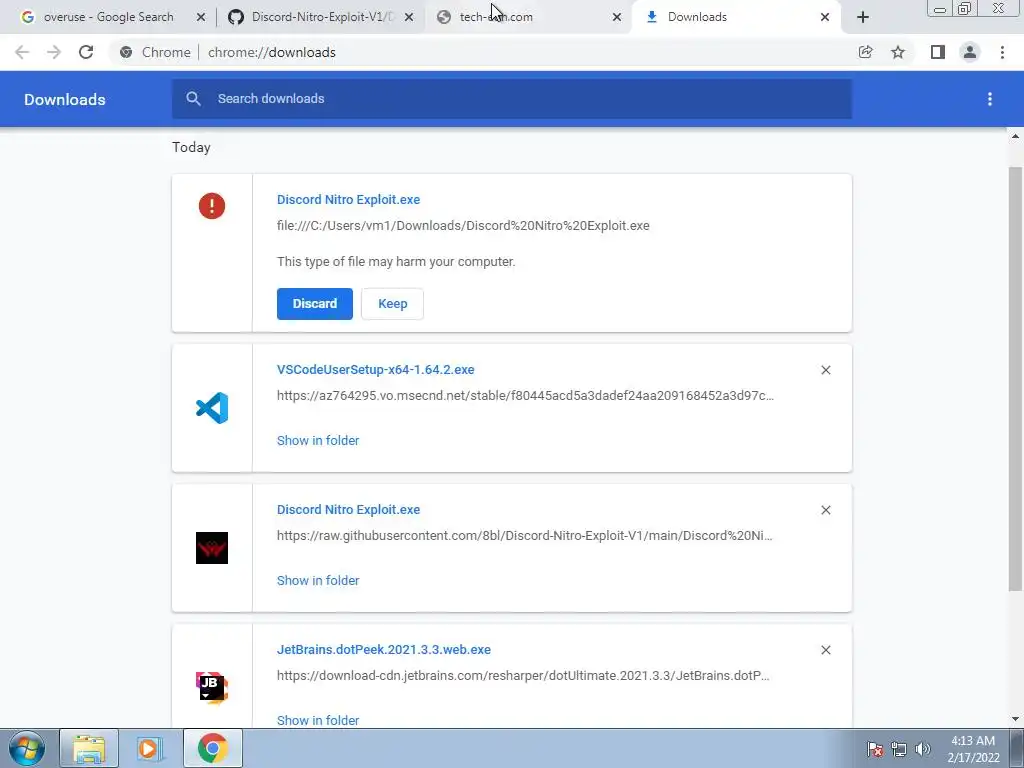Click the JetBrains dotPeek file icon
1024x768 pixels.
click(x=212, y=688)
